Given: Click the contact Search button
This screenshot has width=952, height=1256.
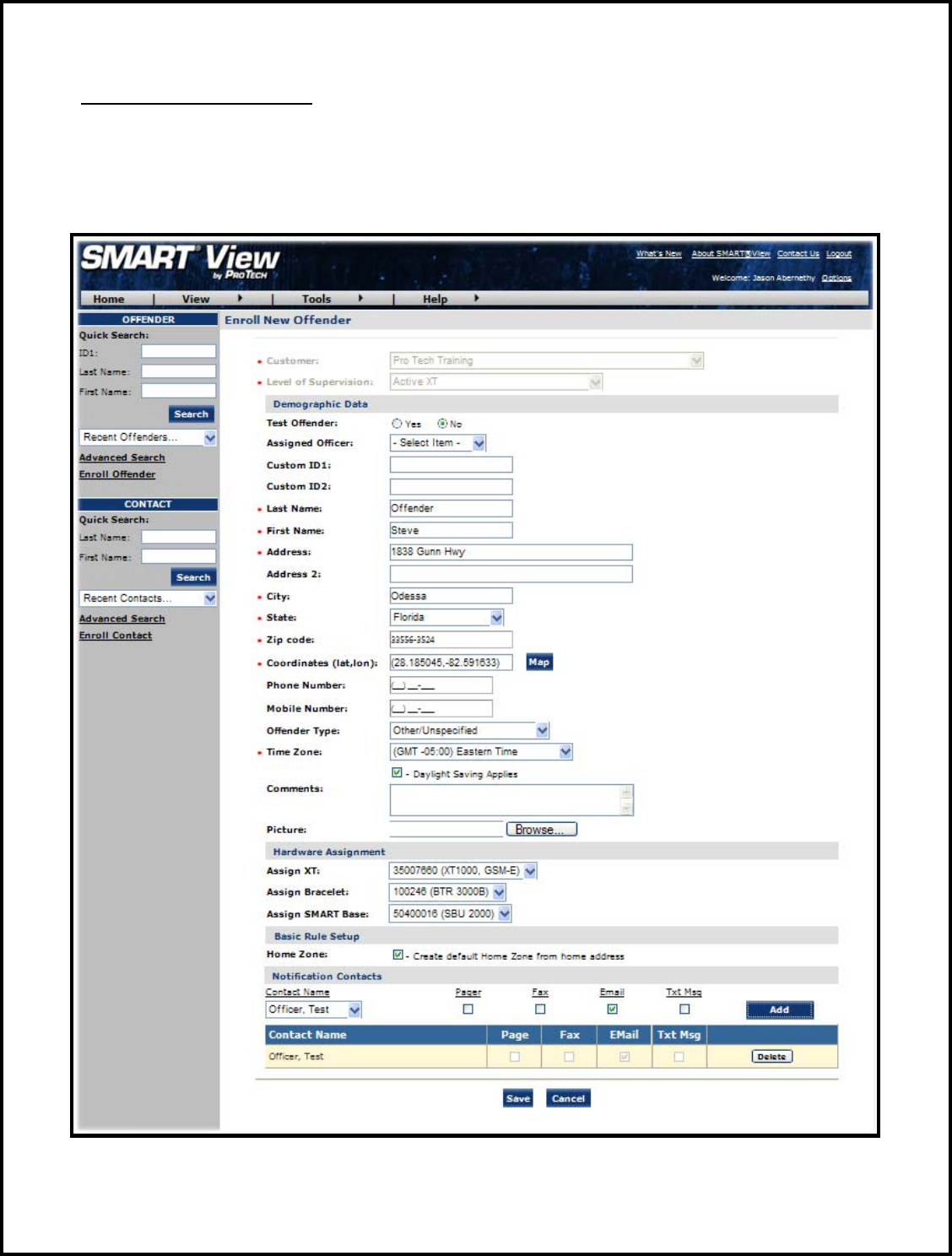Looking at the screenshot, I should click(x=193, y=577).
